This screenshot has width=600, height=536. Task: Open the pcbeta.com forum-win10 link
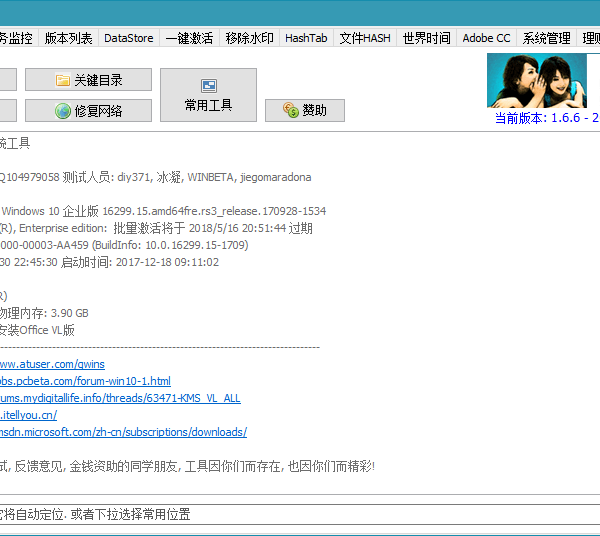(85, 381)
